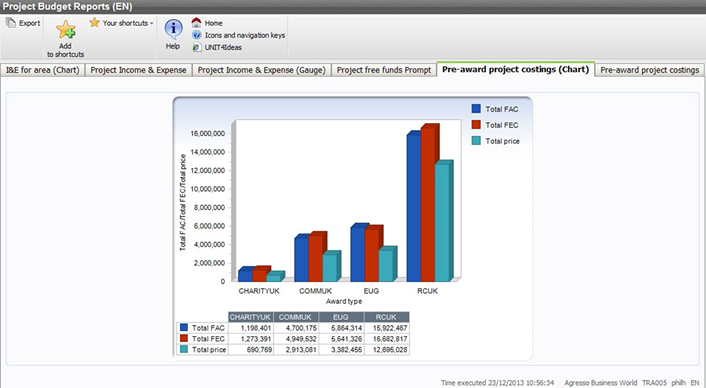
Task: Go to Pre-award project costings tab
Action: point(649,70)
